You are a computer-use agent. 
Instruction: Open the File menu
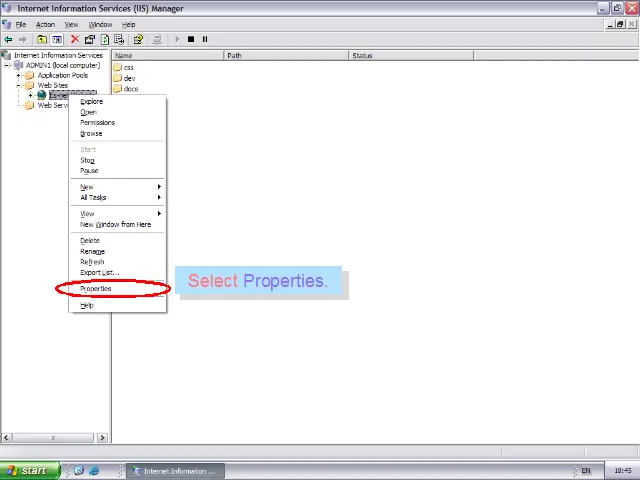[x=21, y=24]
